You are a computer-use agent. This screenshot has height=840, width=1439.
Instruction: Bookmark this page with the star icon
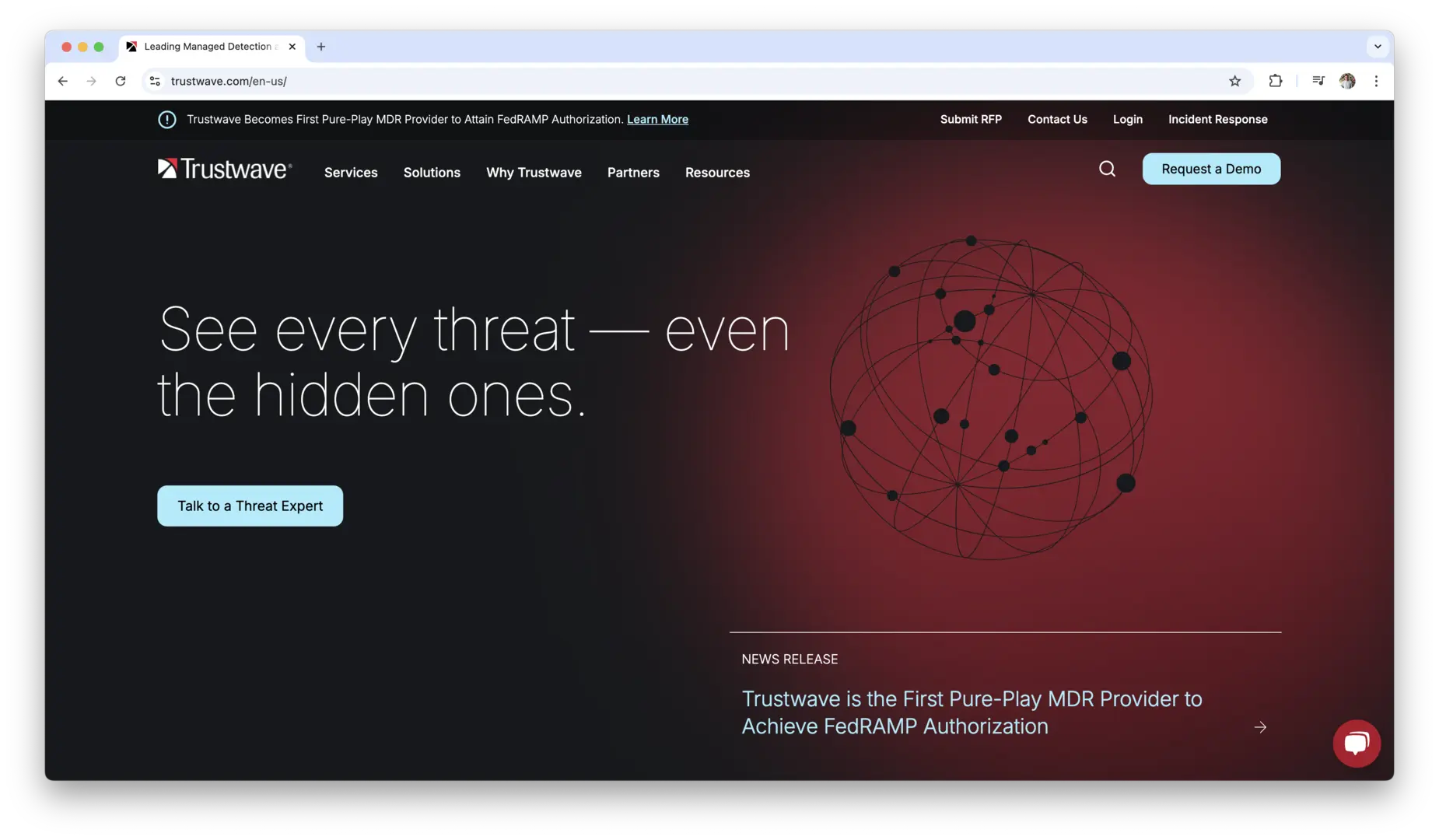(x=1234, y=81)
